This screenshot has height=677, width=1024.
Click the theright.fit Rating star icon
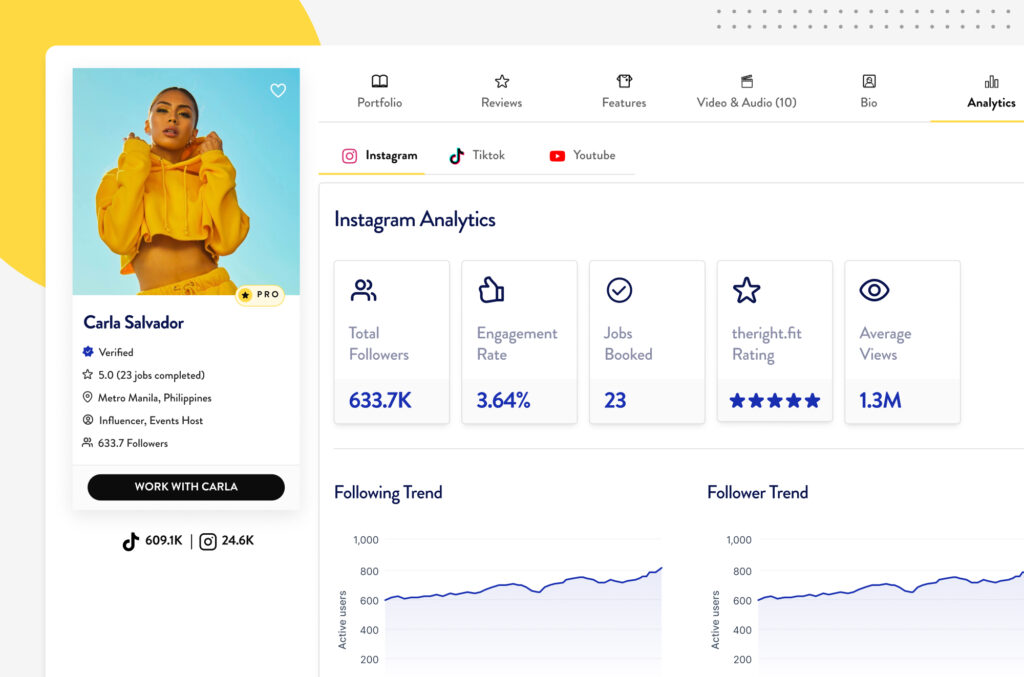pyautogui.click(x=746, y=291)
